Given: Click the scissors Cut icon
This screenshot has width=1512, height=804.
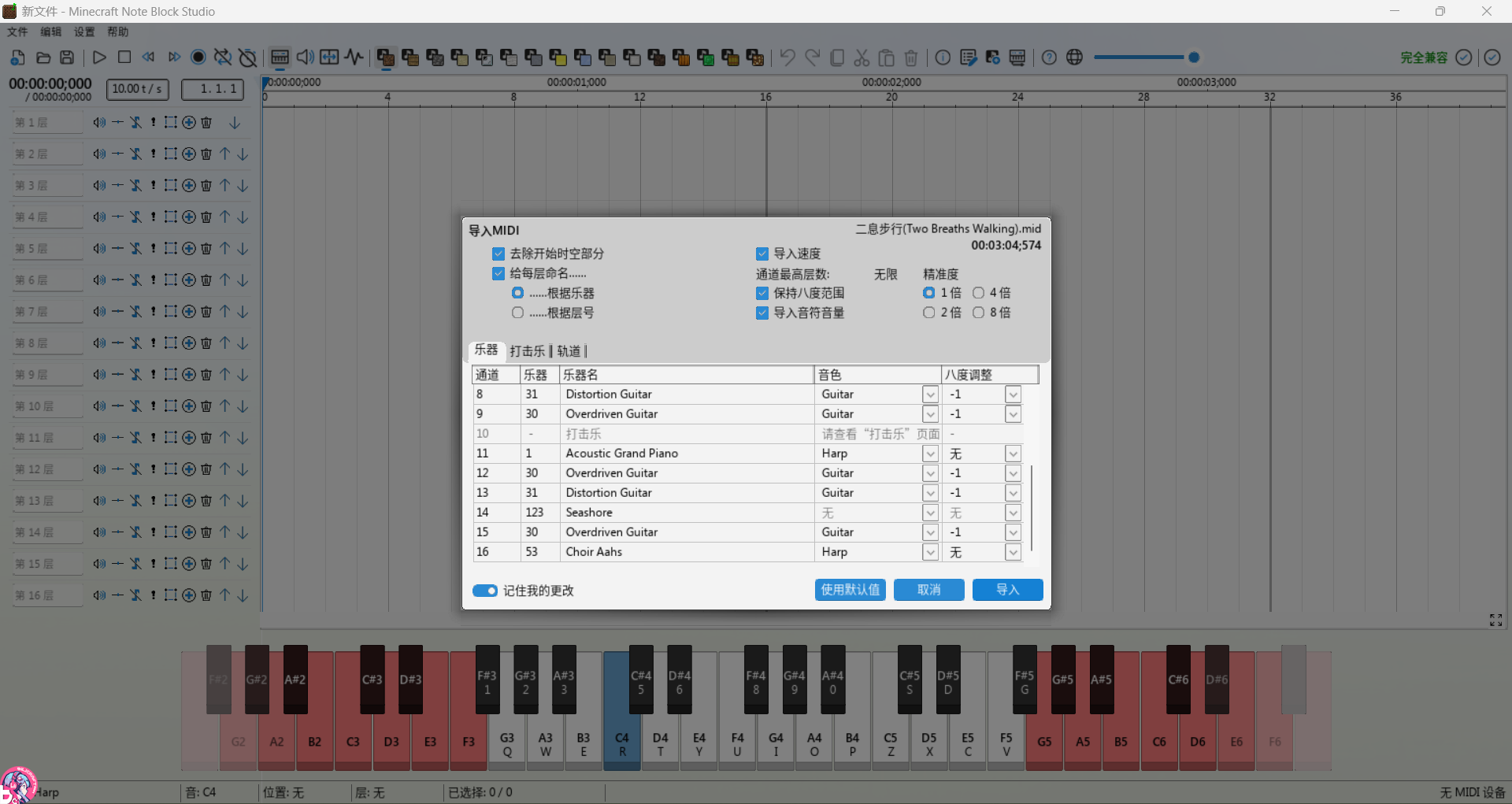Looking at the screenshot, I should point(862,57).
